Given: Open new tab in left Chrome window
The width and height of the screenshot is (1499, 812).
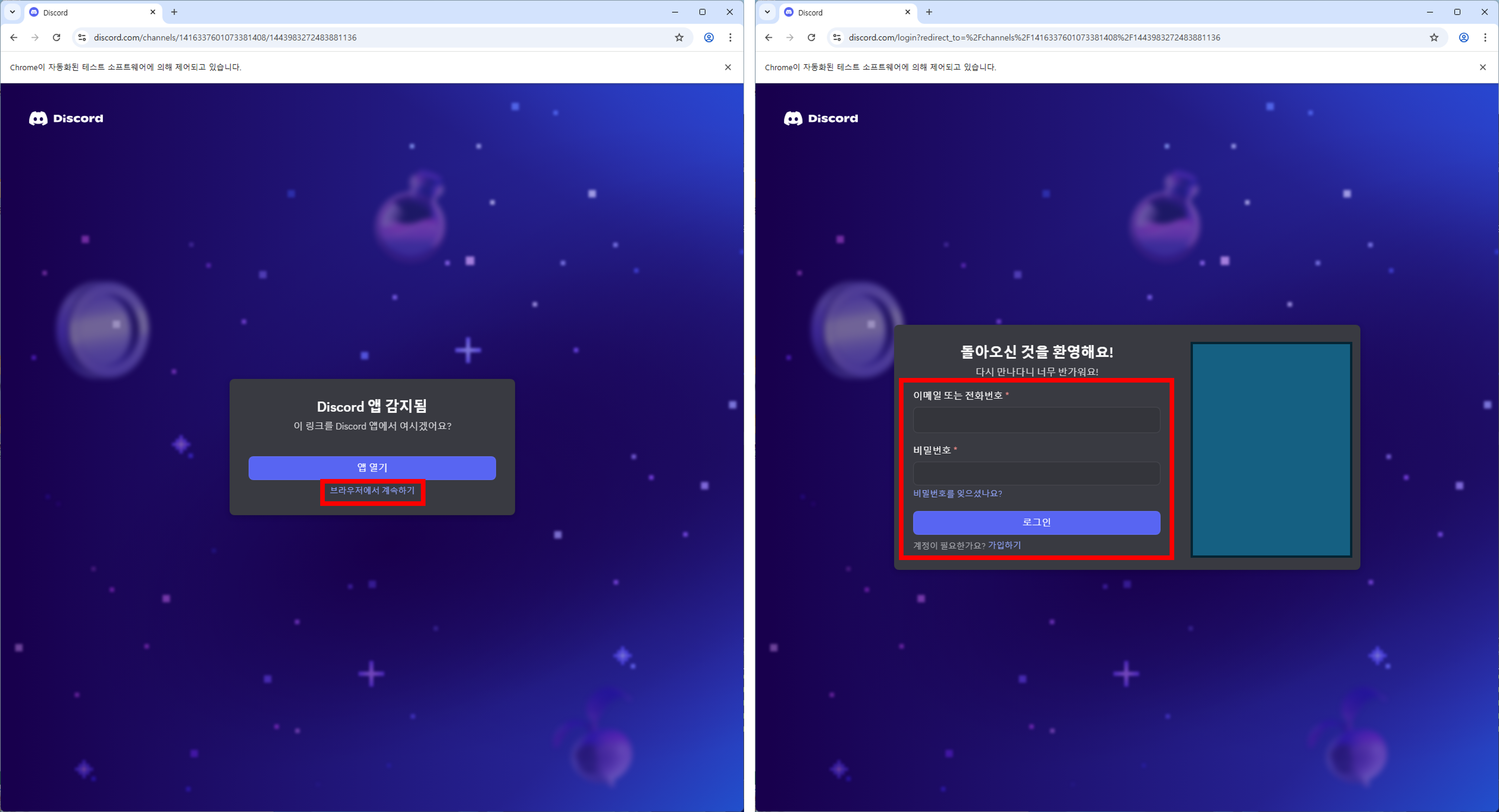Looking at the screenshot, I should (174, 11).
